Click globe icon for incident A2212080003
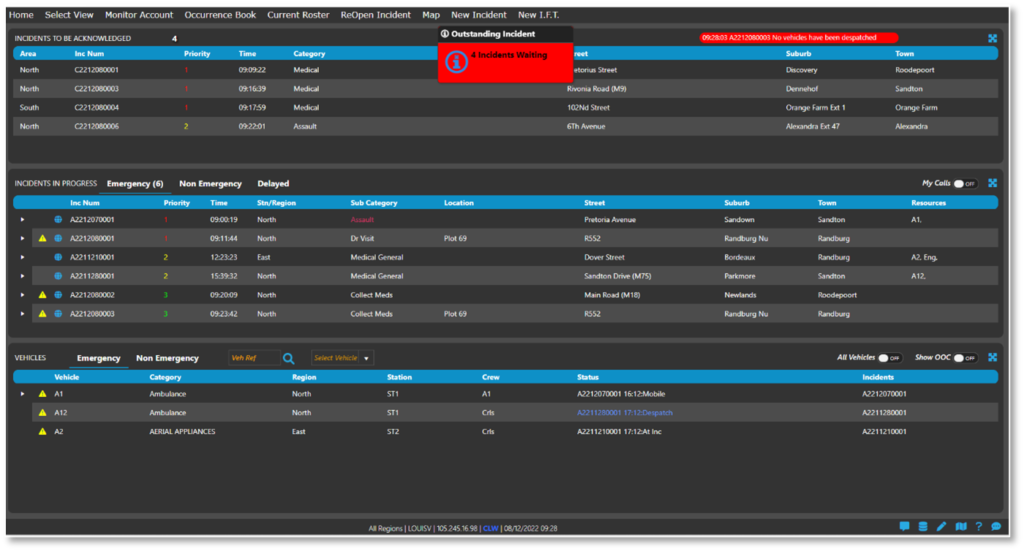The image size is (1024, 551). [x=58, y=314]
